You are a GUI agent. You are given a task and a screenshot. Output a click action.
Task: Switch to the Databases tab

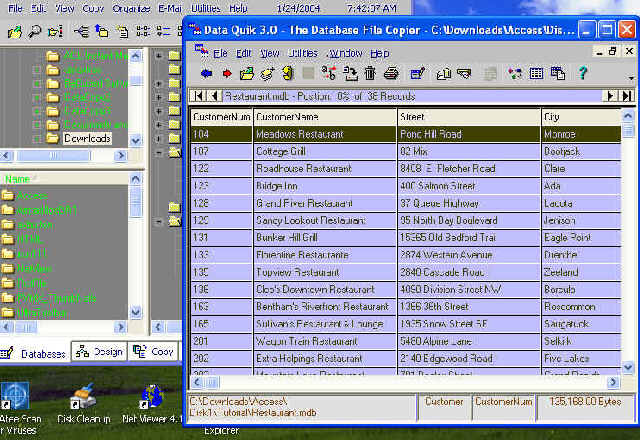[35, 353]
